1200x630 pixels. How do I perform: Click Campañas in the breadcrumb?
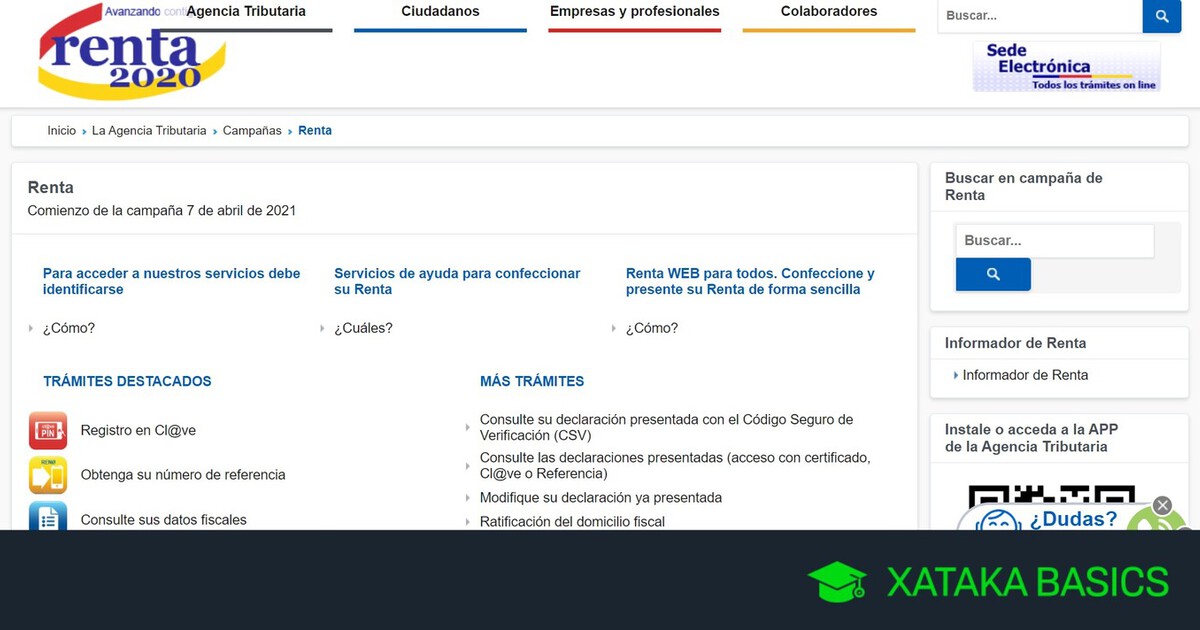point(252,131)
